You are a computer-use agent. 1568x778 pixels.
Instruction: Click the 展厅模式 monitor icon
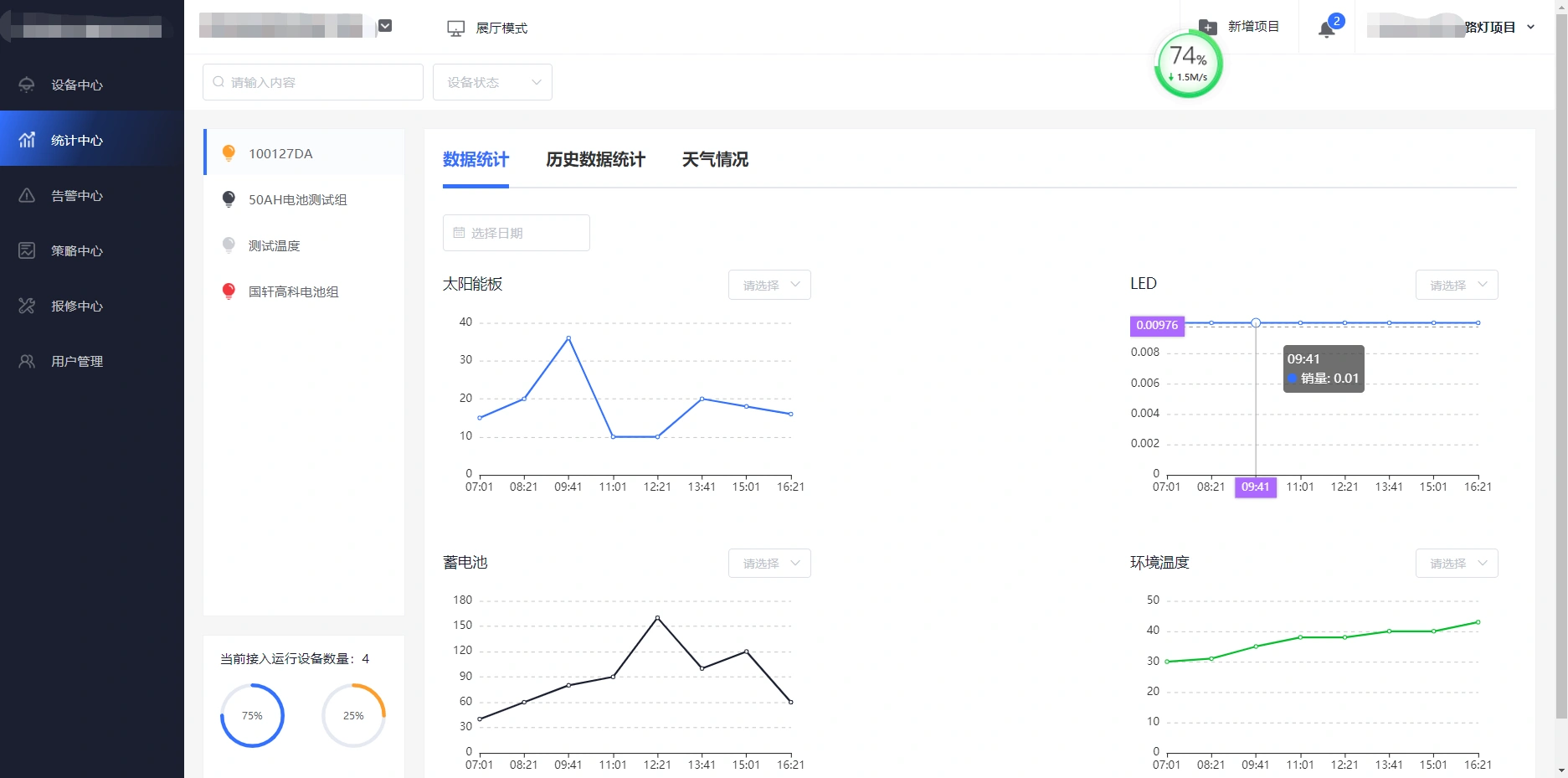point(455,28)
